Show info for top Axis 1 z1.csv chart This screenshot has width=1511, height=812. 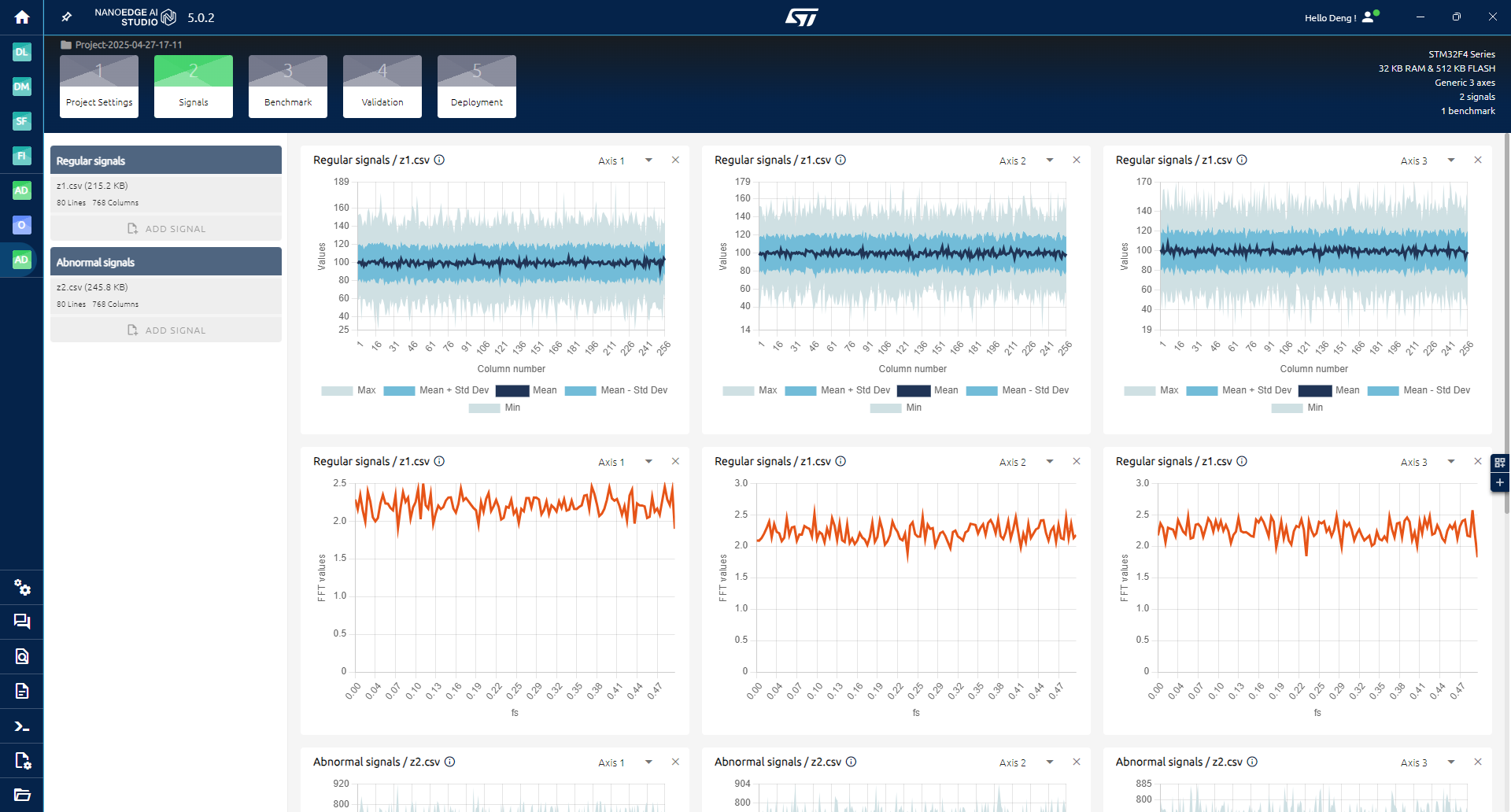click(440, 160)
